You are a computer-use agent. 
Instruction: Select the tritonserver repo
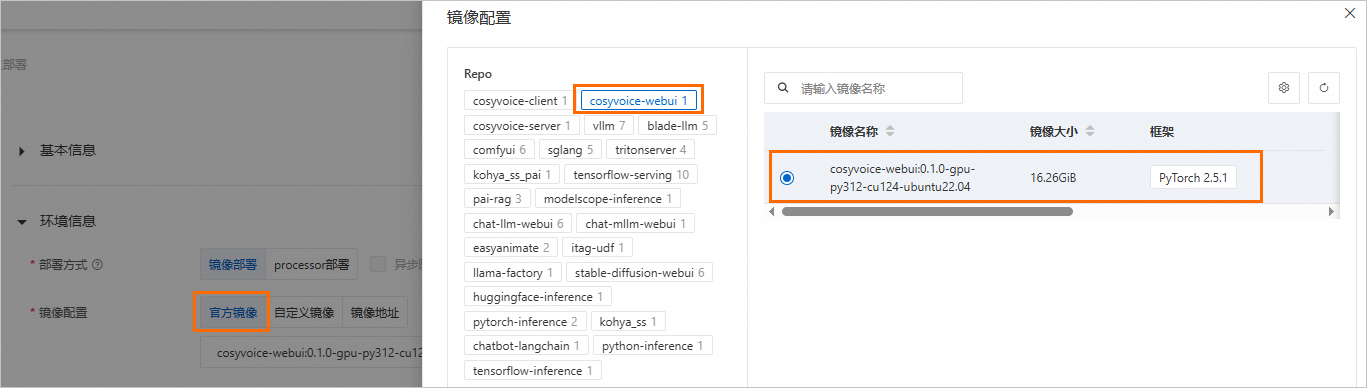tap(651, 150)
